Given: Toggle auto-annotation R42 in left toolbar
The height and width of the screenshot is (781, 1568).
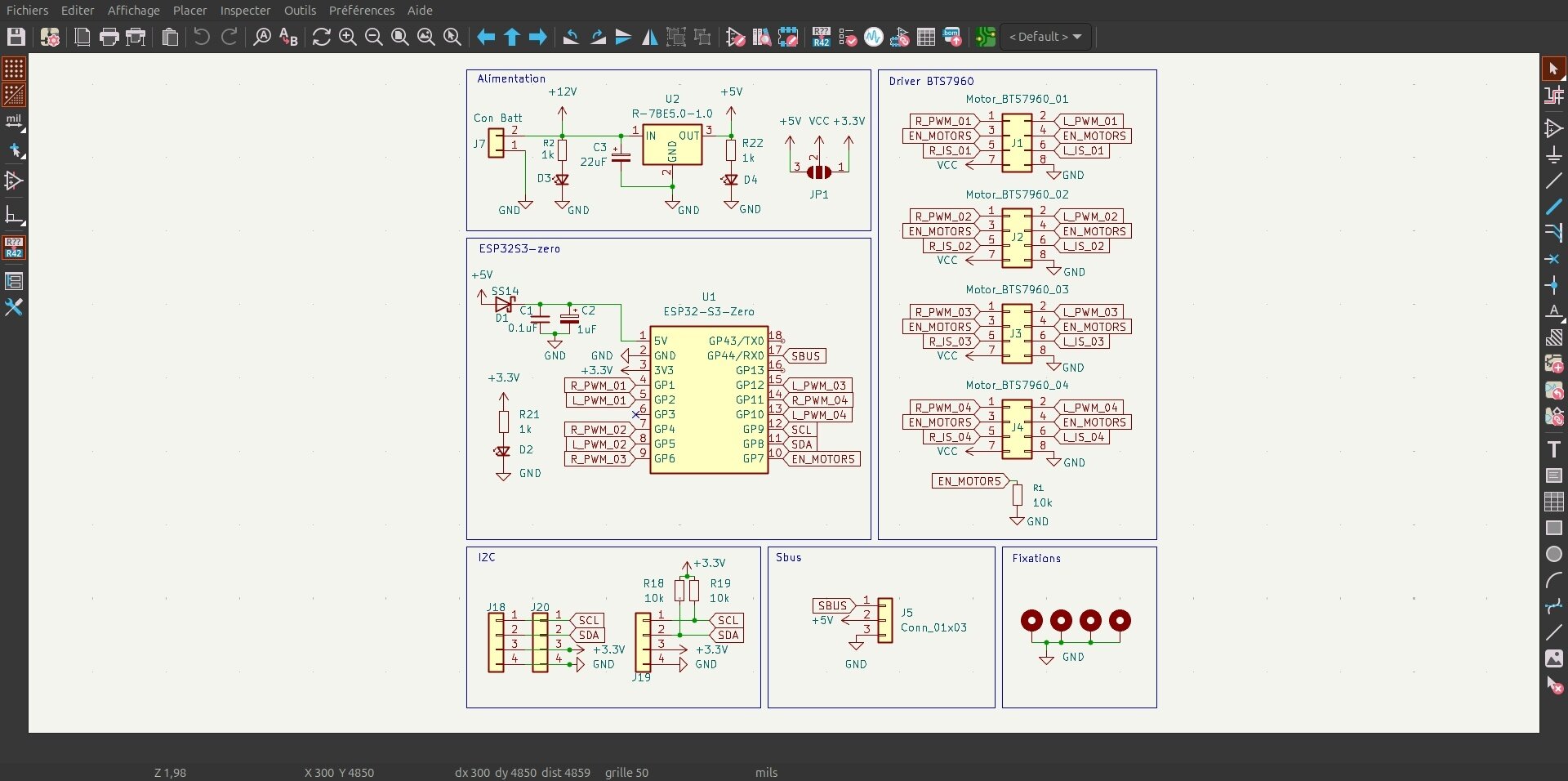Looking at the screenshot, I should pyautogui.click(x=14, y=247).
